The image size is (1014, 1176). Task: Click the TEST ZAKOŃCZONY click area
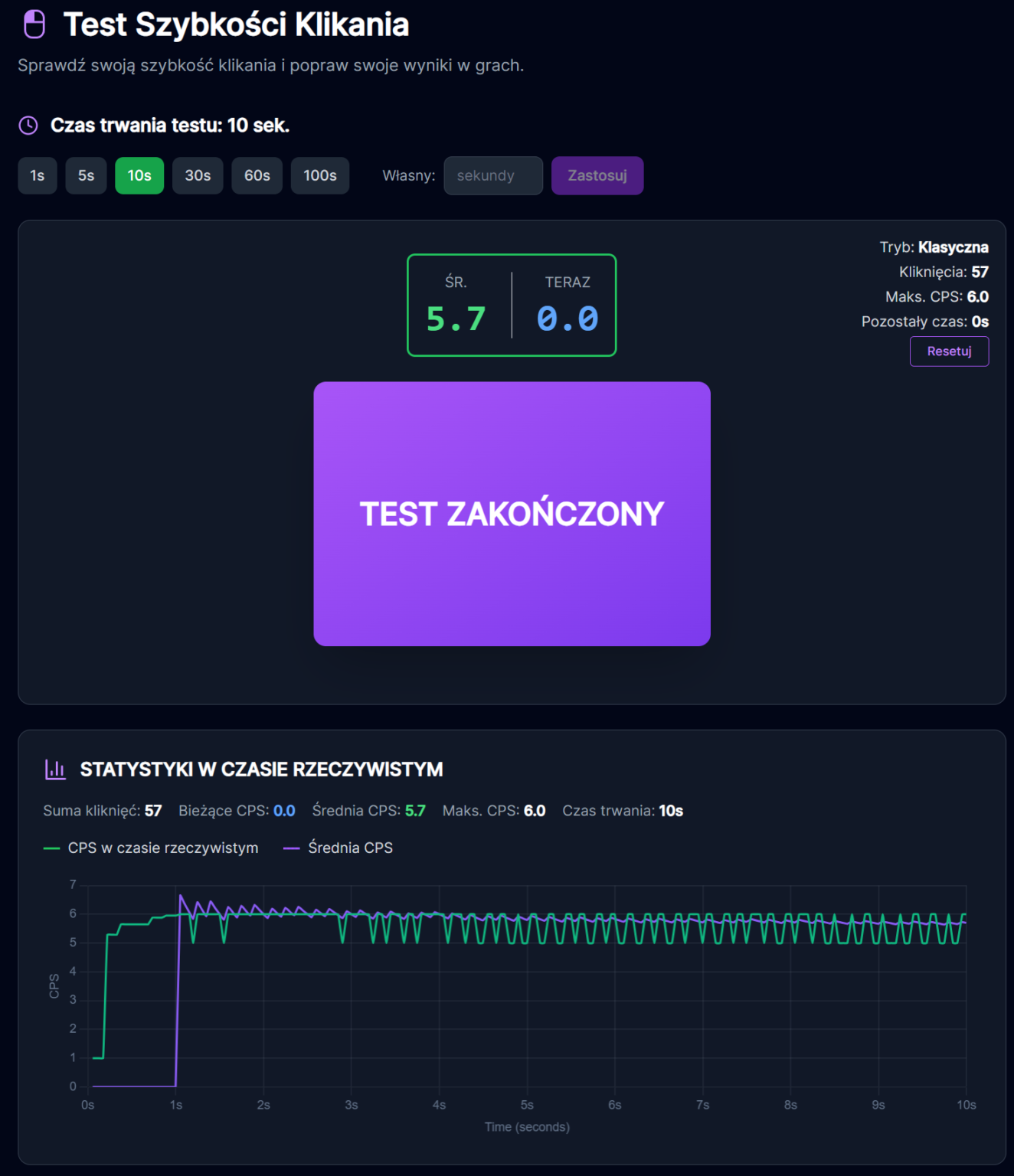click(512, 513)
